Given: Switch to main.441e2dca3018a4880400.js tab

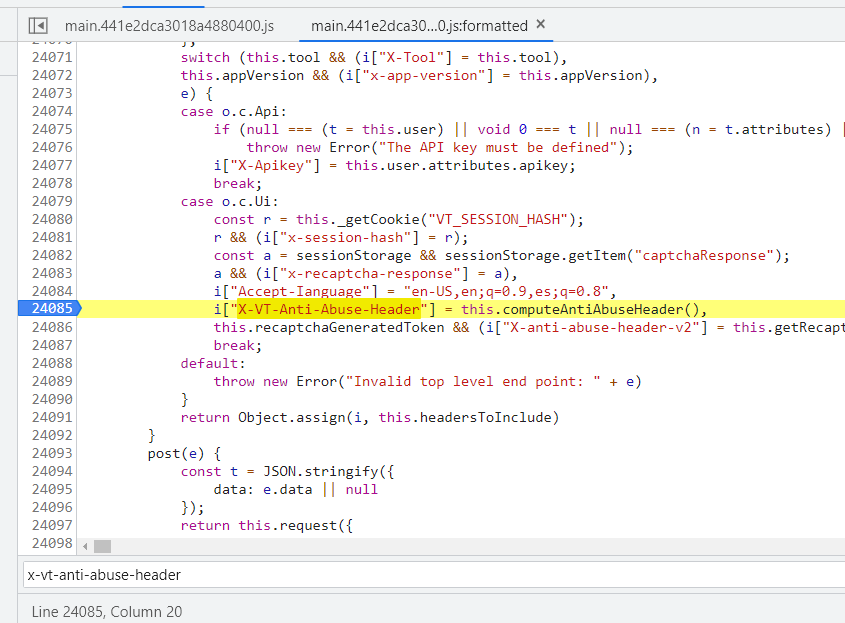Looking at the screenshot, I should point(169,25).
